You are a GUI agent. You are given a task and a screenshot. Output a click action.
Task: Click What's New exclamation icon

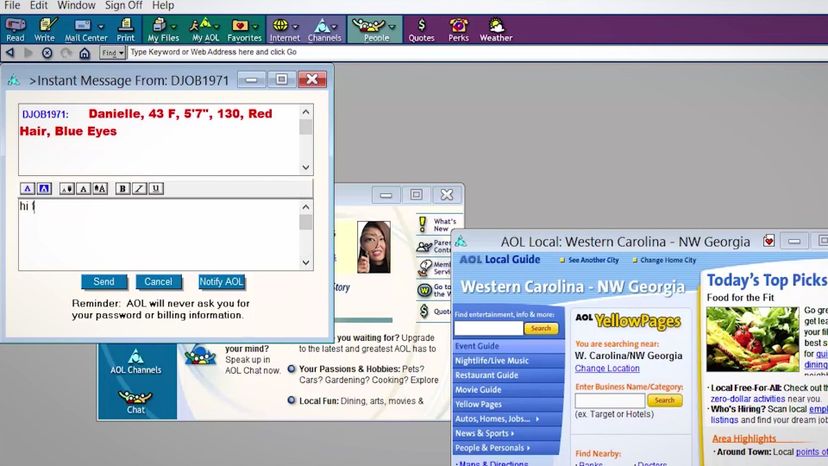click(422, 225)
